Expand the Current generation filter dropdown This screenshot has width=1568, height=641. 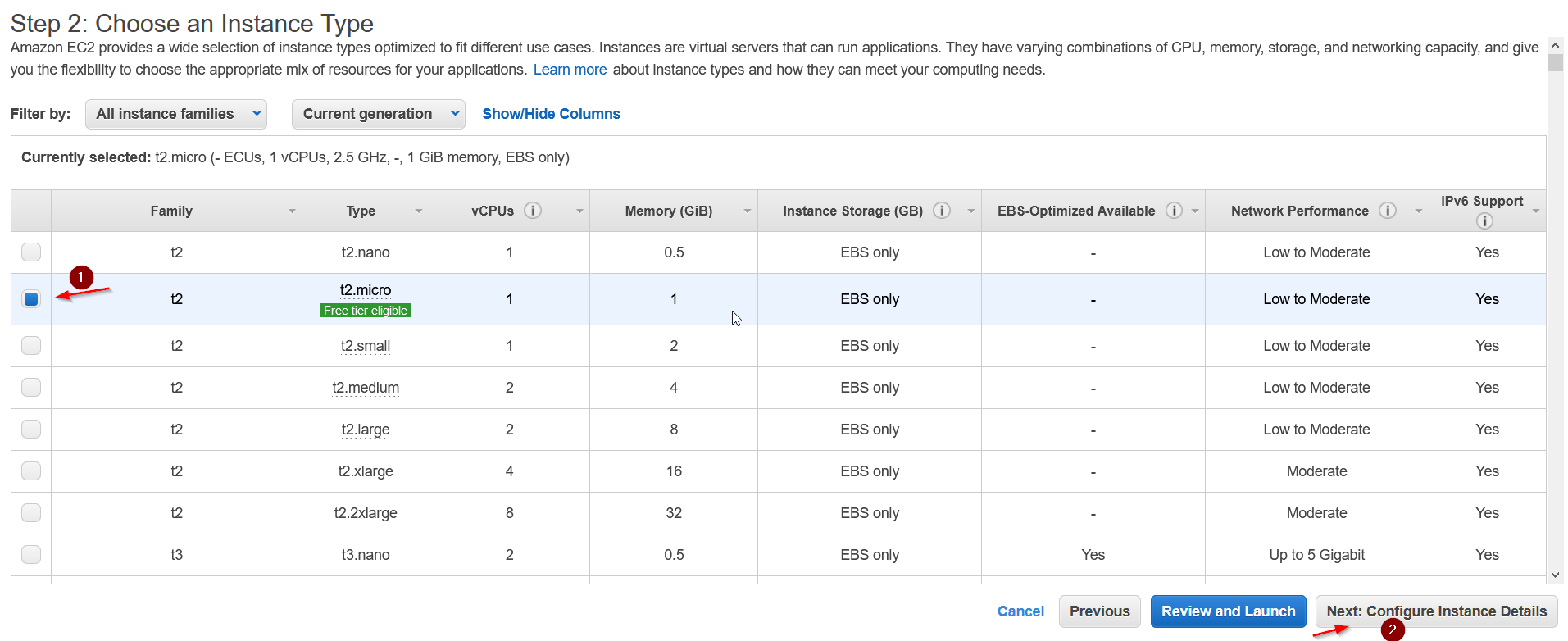coord(378,114)
